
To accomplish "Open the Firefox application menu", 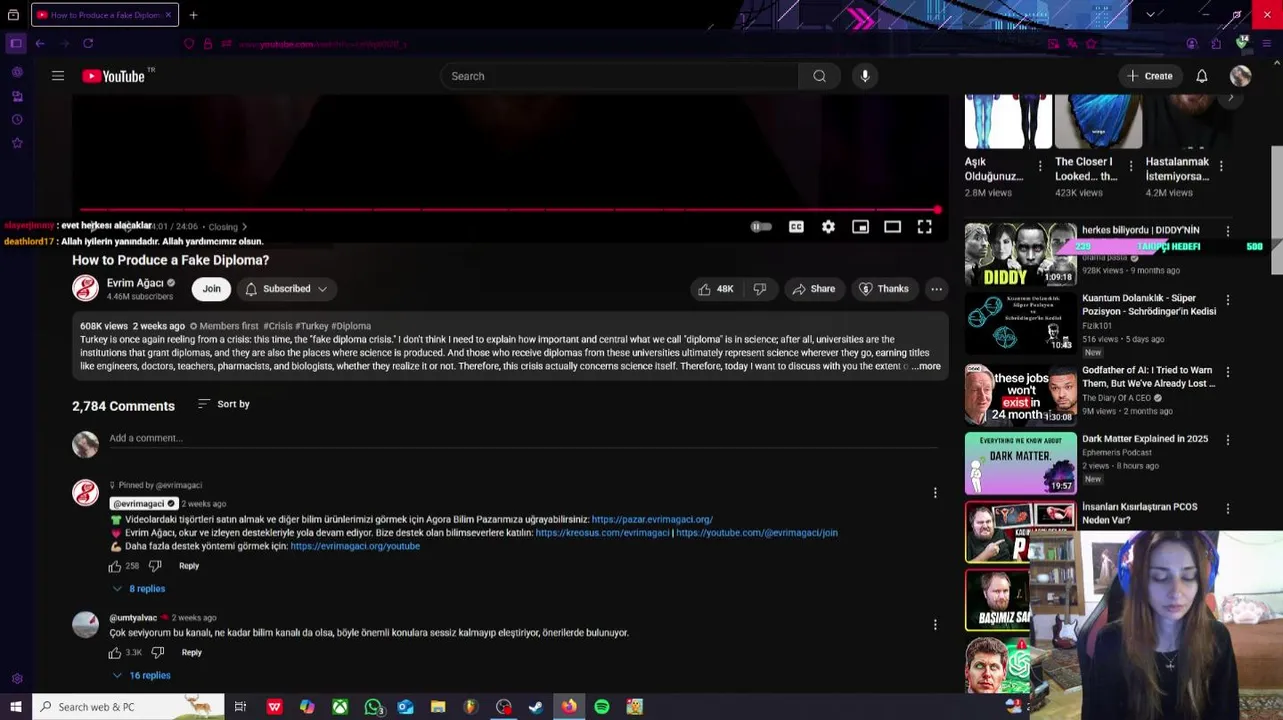I will pos(1265,44).
